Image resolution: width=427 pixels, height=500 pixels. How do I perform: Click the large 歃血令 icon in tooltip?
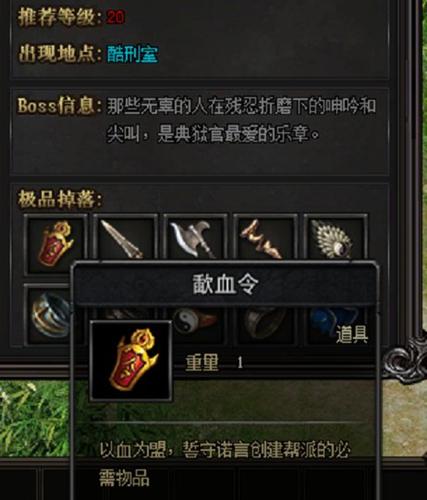[x=131, y=361]
